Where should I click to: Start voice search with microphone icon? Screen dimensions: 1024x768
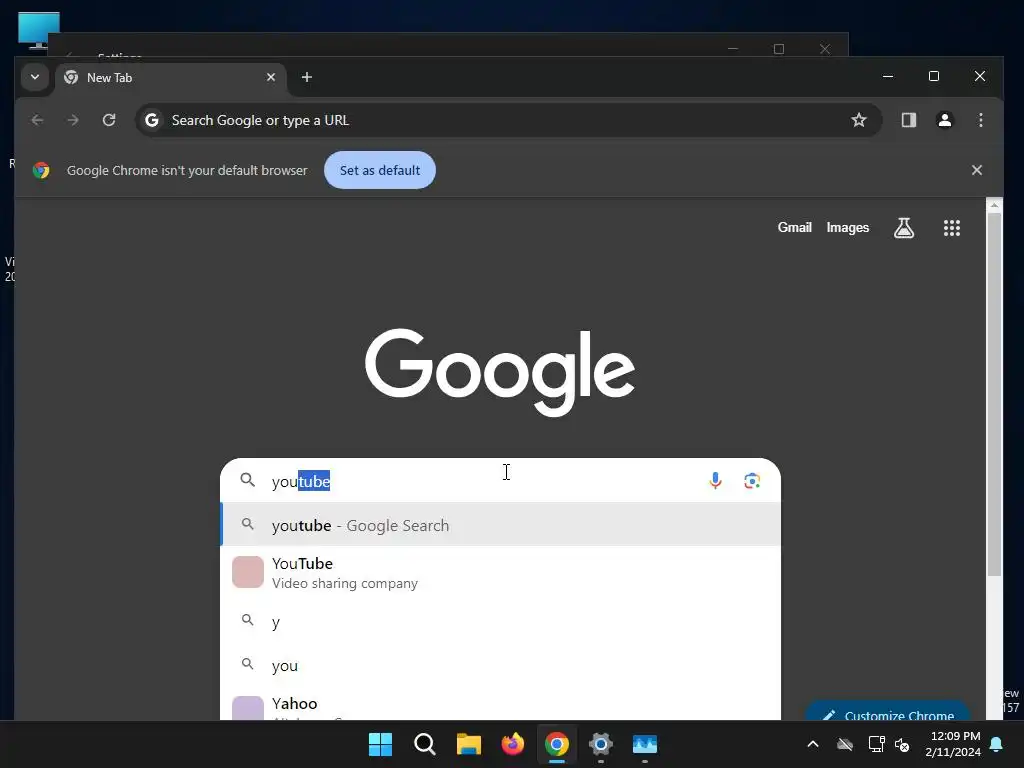coord(715,481)
